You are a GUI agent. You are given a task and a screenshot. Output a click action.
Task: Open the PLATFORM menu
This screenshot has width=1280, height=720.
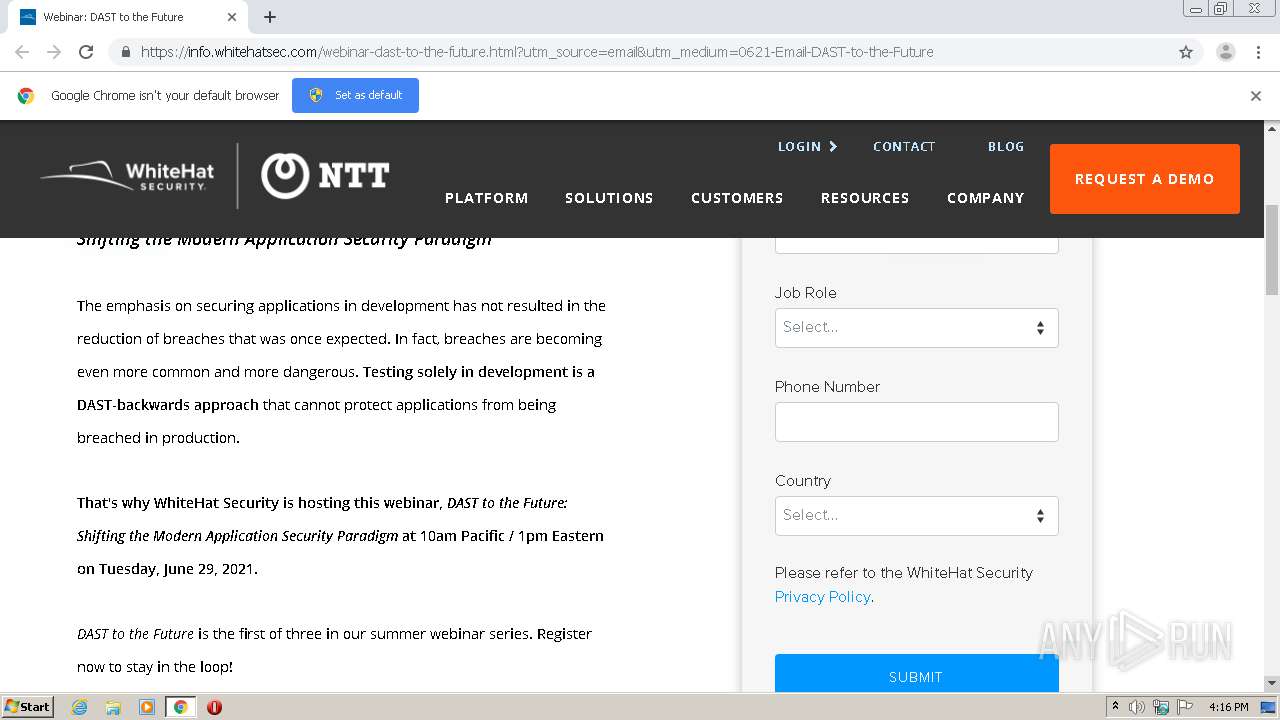(x=486, y=198)
